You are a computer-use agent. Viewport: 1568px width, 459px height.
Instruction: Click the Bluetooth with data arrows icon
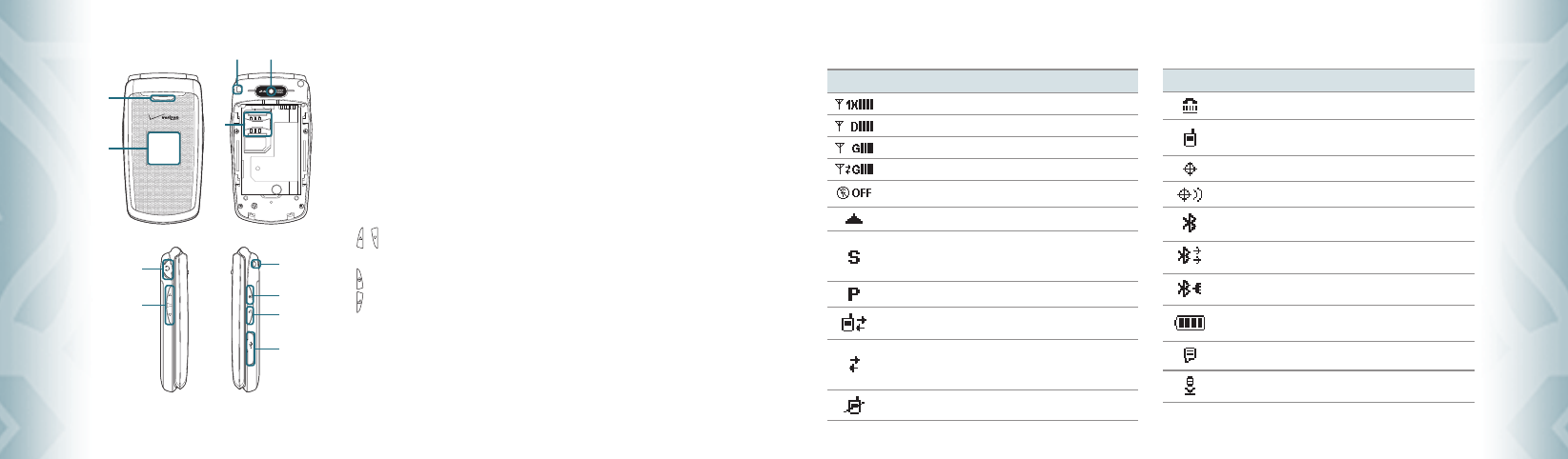[1190, 256]
